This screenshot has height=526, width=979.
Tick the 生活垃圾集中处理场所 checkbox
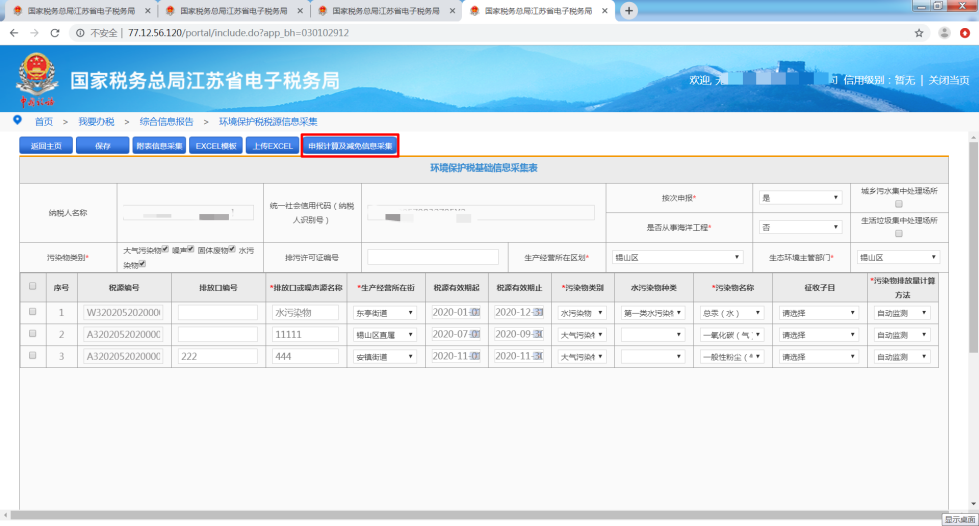tap(899, 234)
